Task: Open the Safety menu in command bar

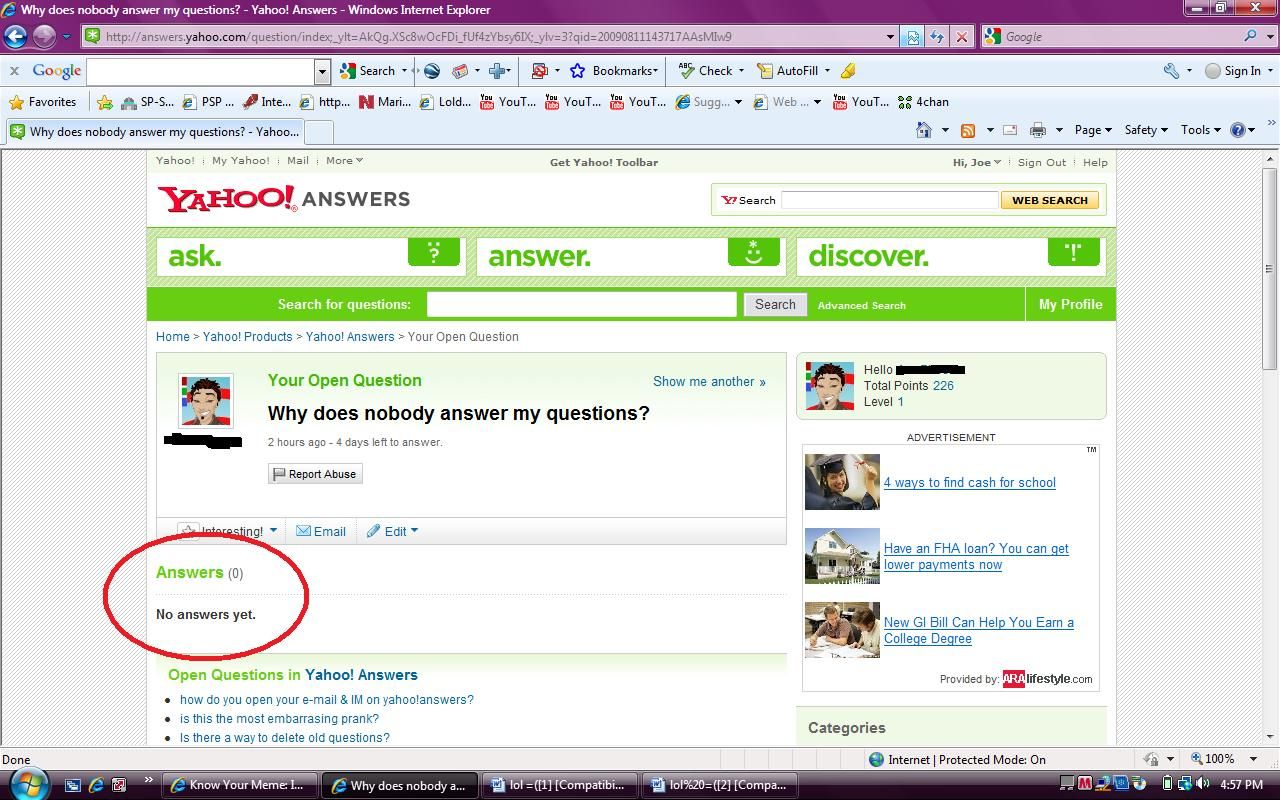Action: tap(1146, 130)
